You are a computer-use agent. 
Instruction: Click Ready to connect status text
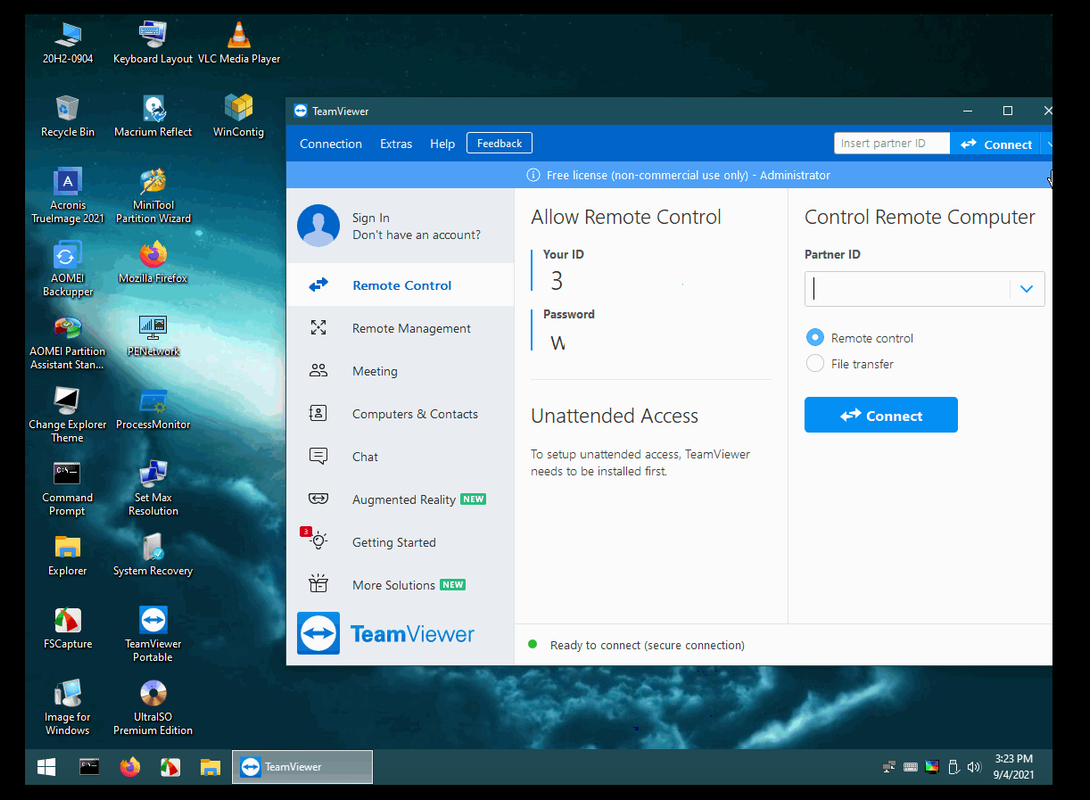tap(647, 645)
